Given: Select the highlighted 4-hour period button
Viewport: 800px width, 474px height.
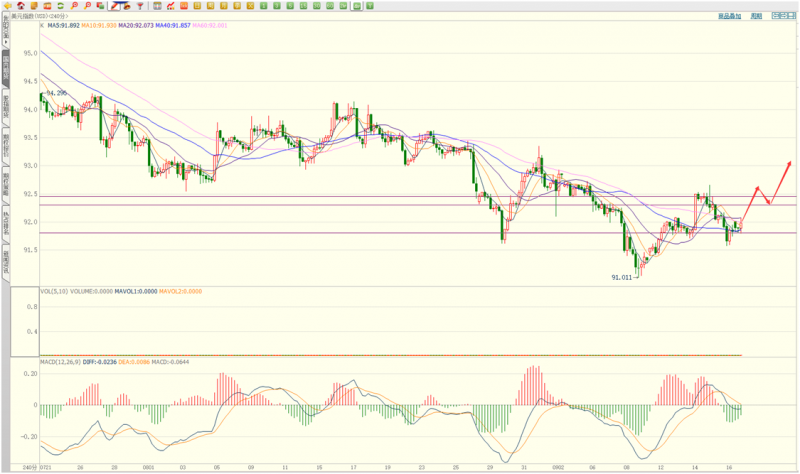Looking at the screenshot, I should click(357, 6).
